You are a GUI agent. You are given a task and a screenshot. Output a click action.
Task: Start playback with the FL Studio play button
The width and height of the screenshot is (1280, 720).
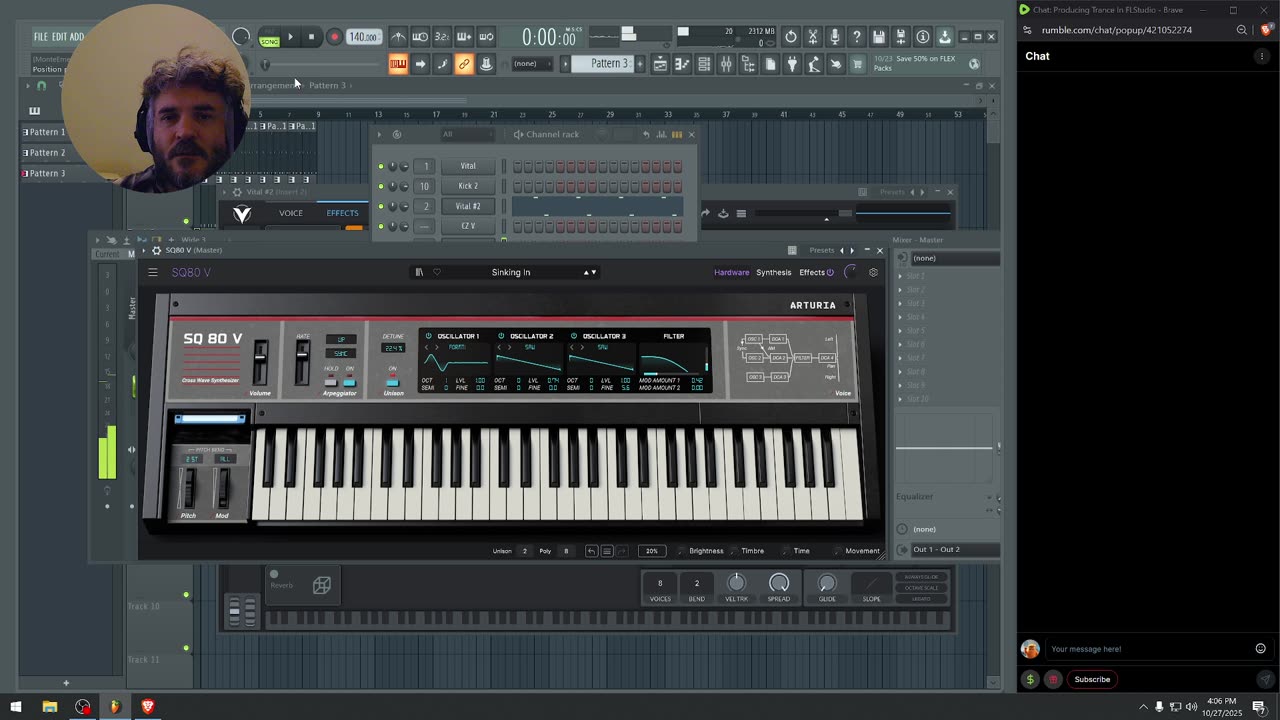pos(290,37)
